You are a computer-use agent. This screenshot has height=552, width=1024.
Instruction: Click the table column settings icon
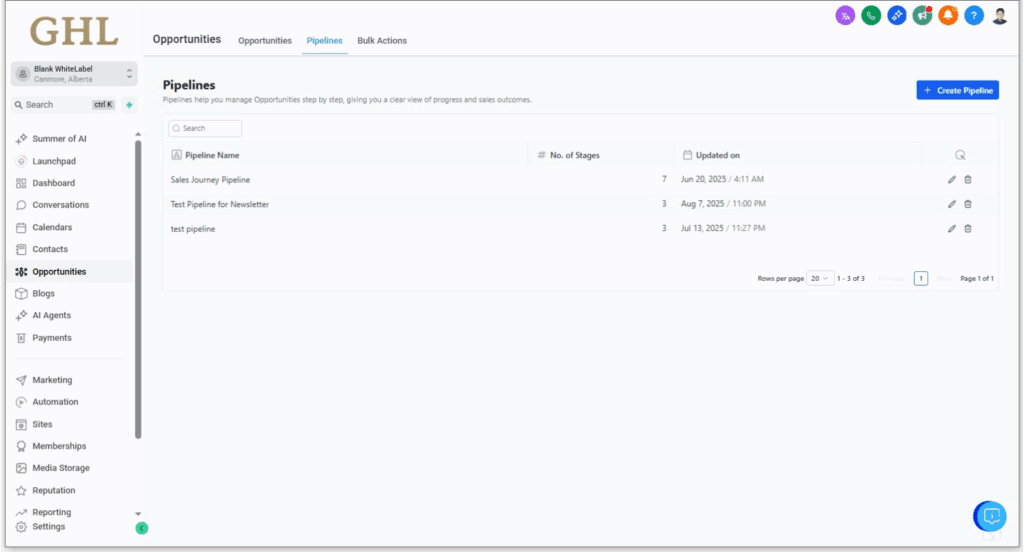click(960, 155)
